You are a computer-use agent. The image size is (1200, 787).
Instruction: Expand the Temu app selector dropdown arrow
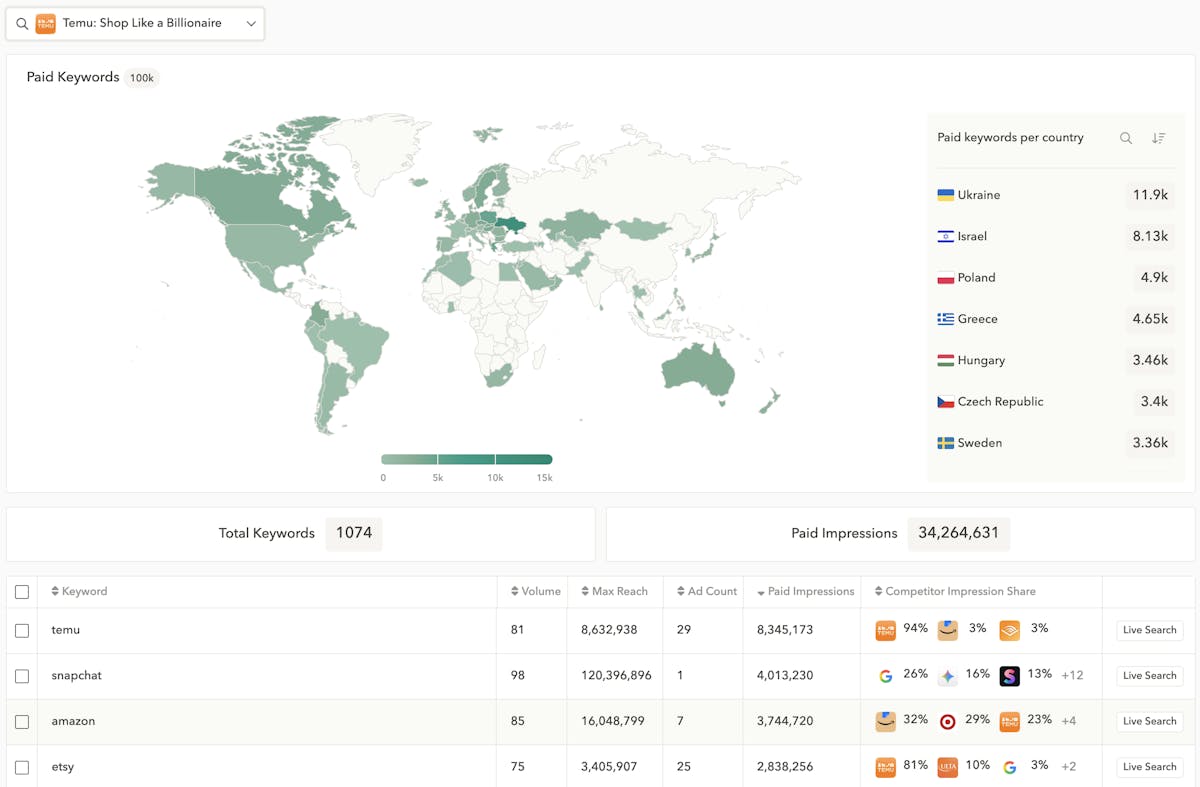(251, 24)
